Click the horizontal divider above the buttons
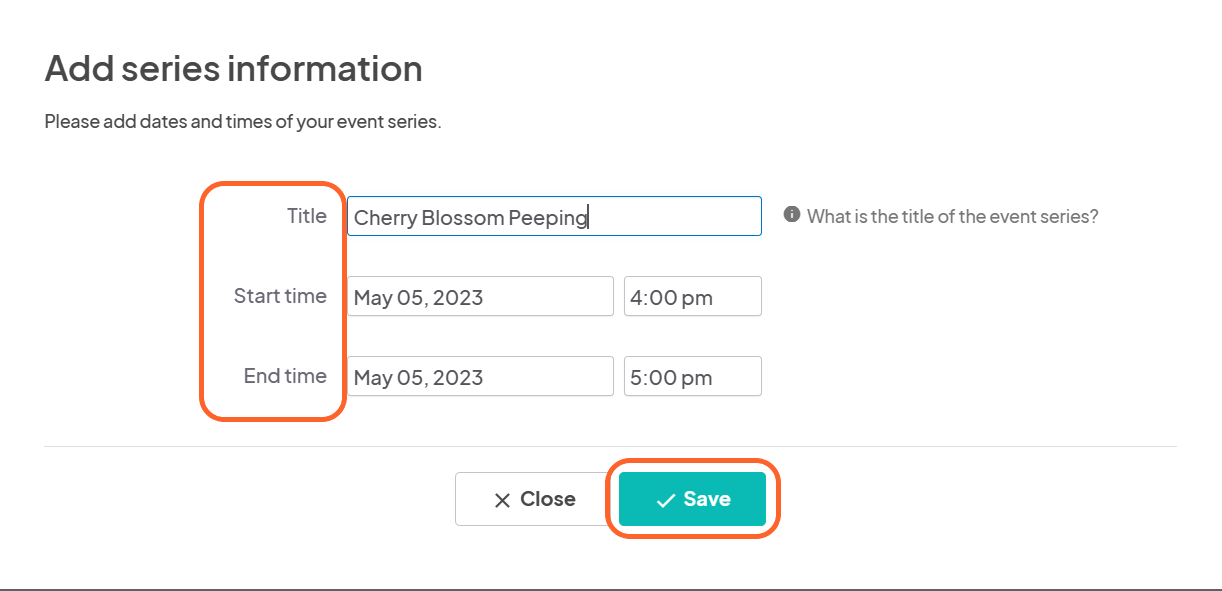The image size is (1222, 591). coord(610,446)
